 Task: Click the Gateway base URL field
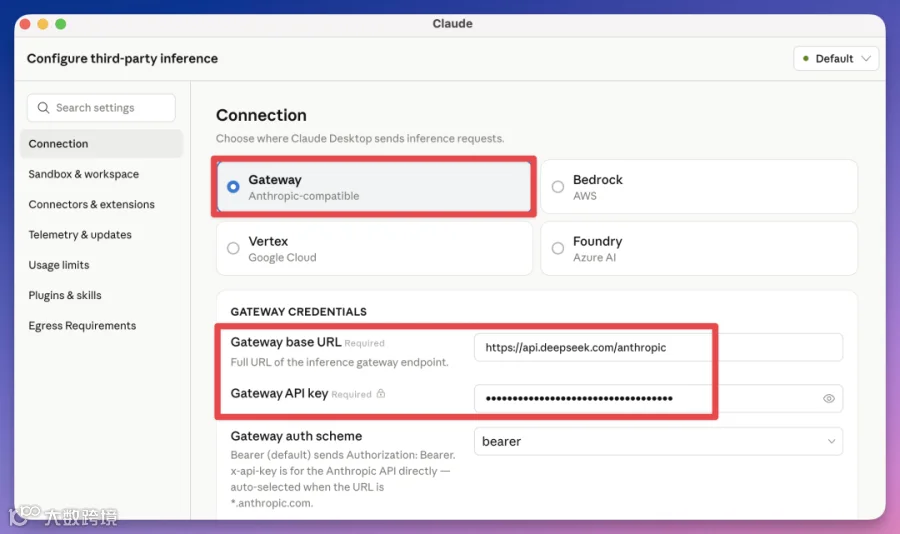point(658,347)
